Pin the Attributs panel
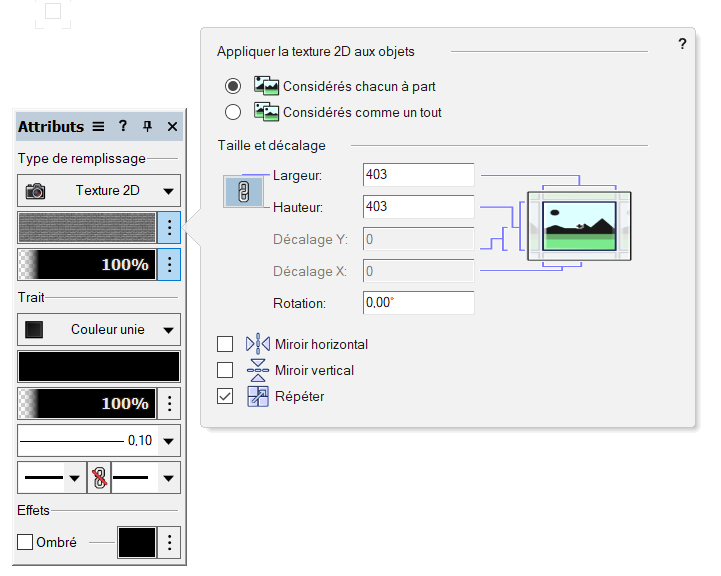Image resolution: width=721 pixels, height=576 pixels. pyautogui.click(x=148, y=126)
